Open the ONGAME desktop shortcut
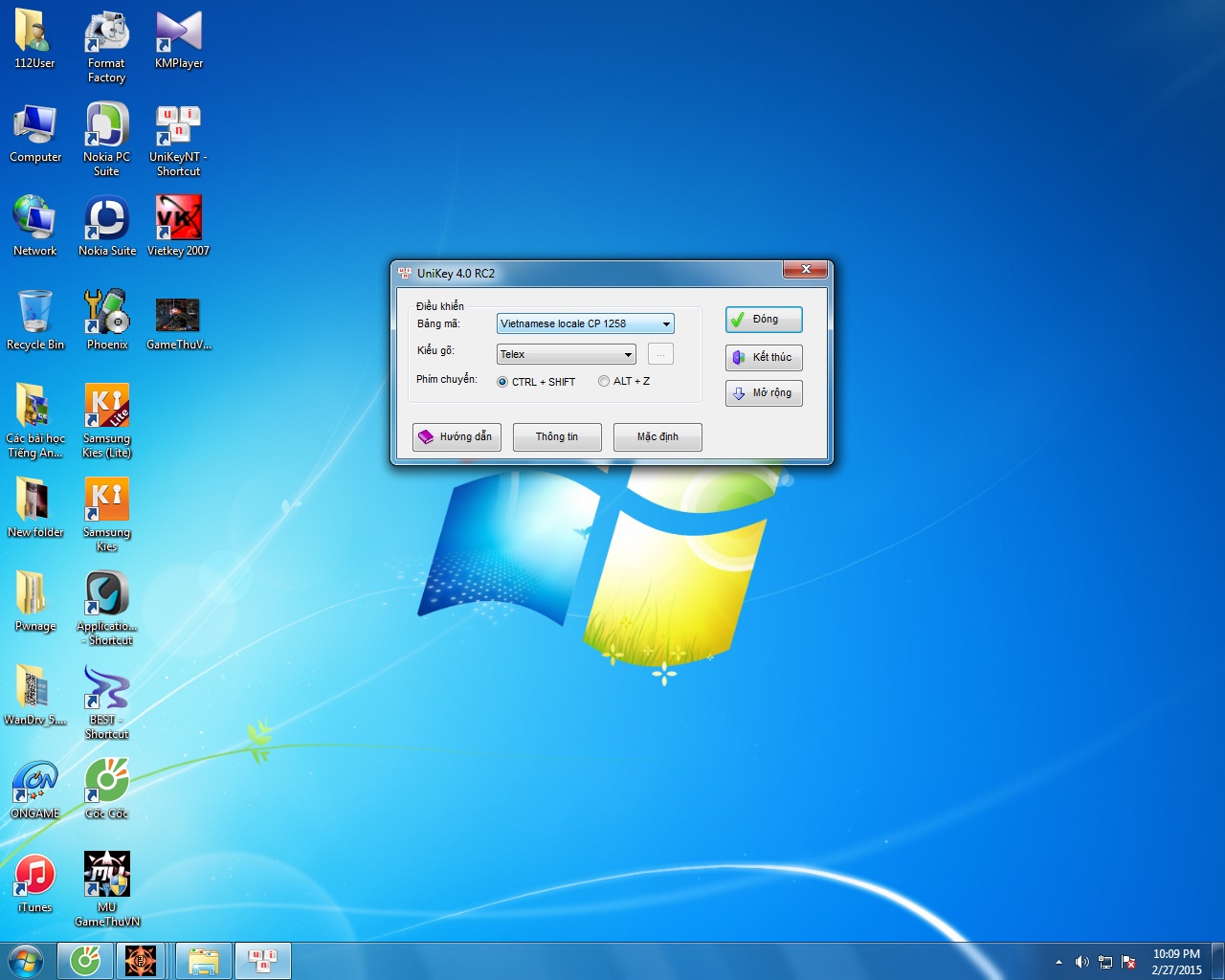Viewport: 1225px width, 980px height. pos(35,789)
